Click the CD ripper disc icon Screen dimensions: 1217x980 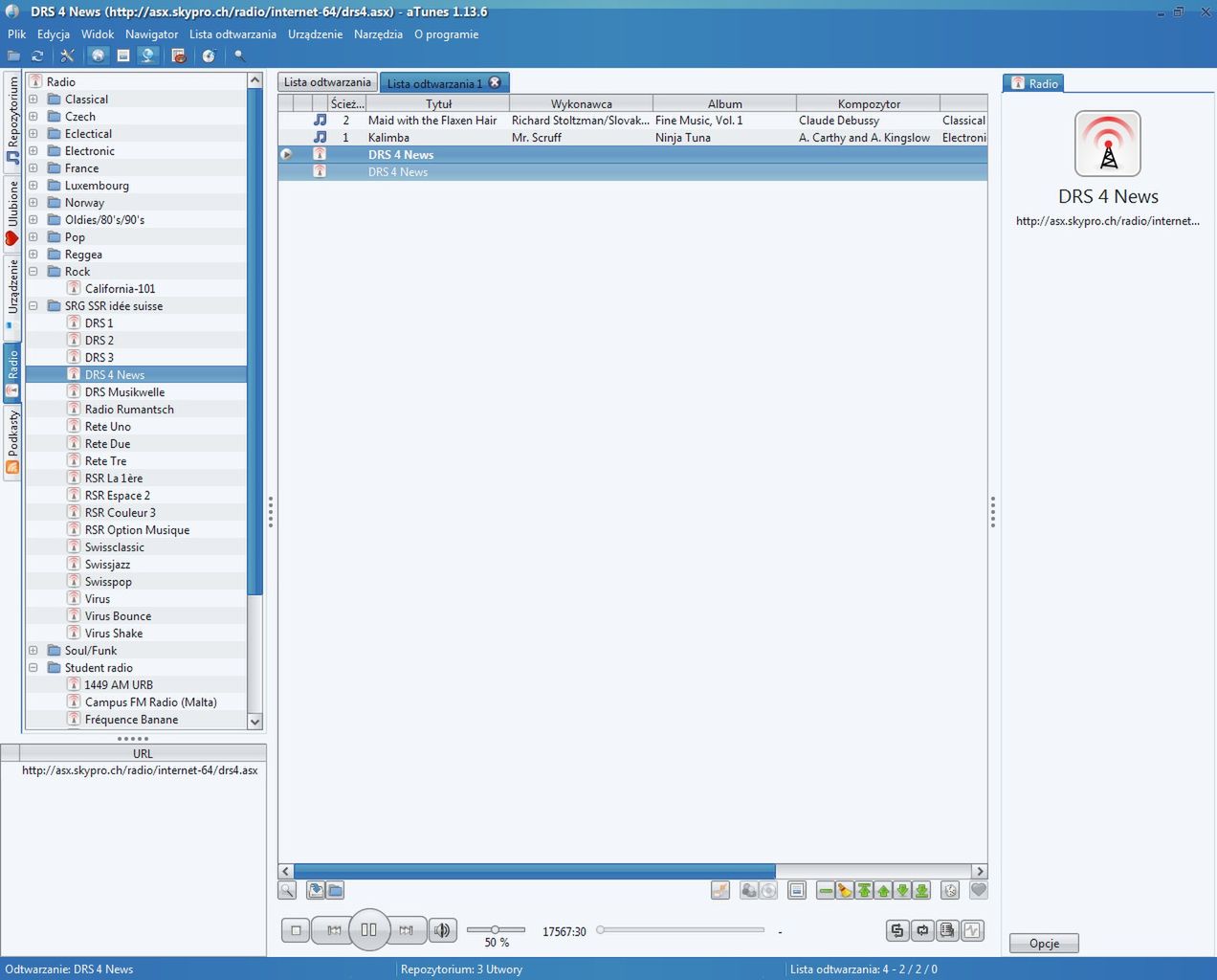pyautogui.click(x=209, y=56)
